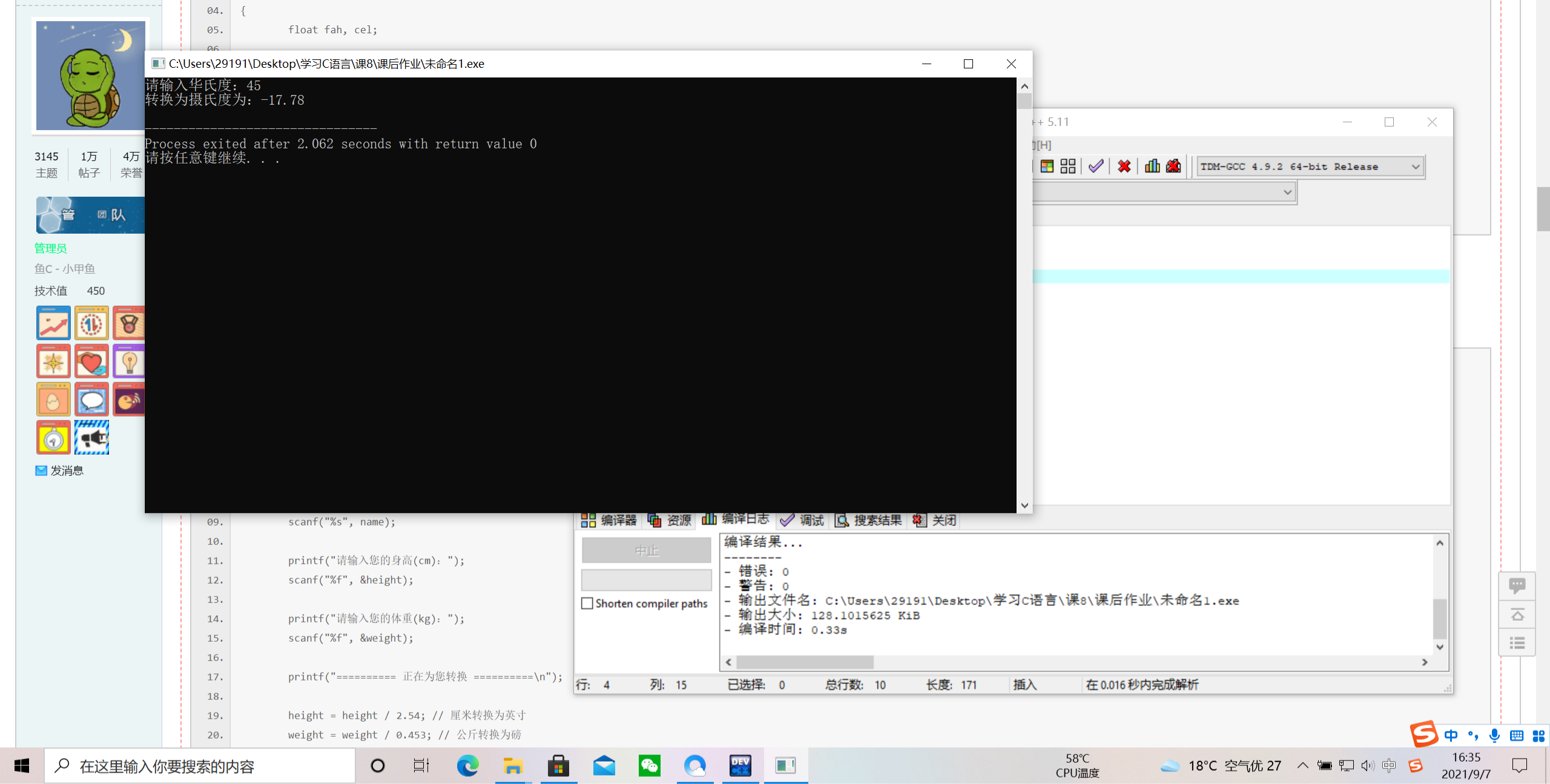The image size is (1550, 784).
Task: Click the console window title bar icon
Action: coord(158,64)
